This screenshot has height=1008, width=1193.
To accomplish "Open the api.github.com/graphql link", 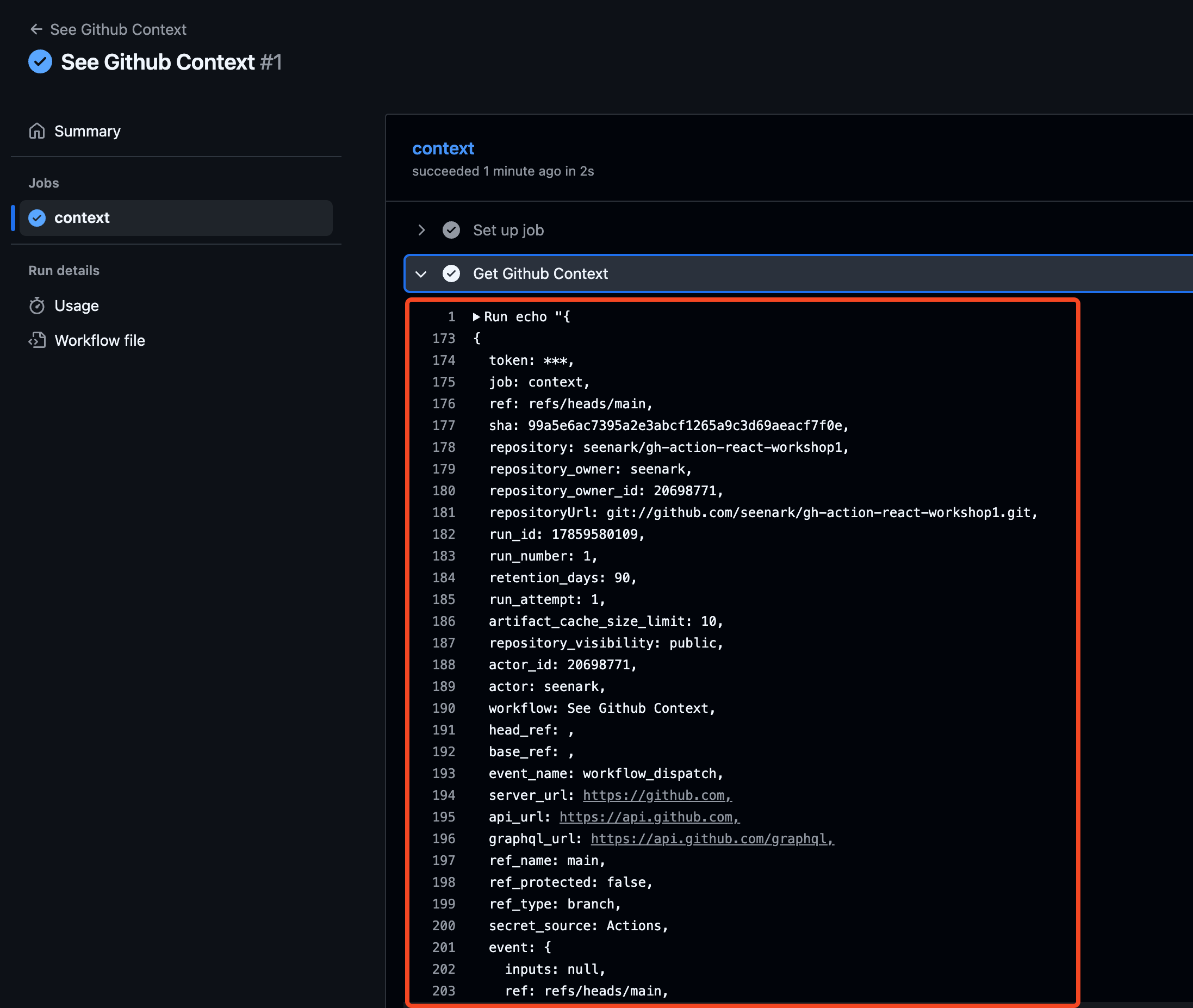I will point(711,839).
